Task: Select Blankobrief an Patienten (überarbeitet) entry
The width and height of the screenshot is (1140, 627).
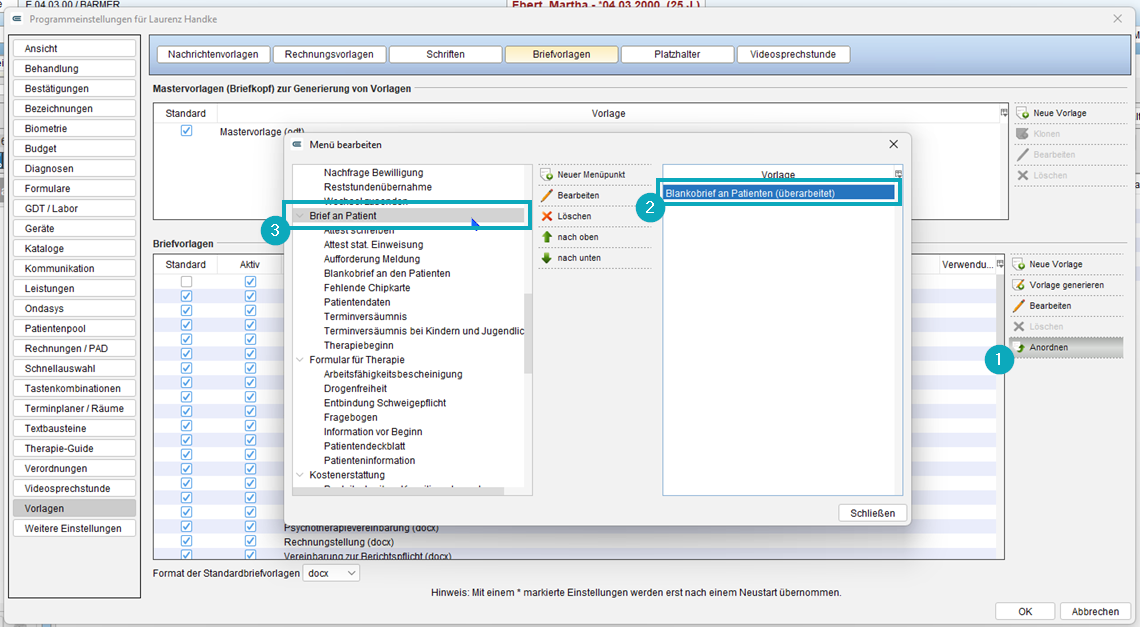Action: [779, 193]
